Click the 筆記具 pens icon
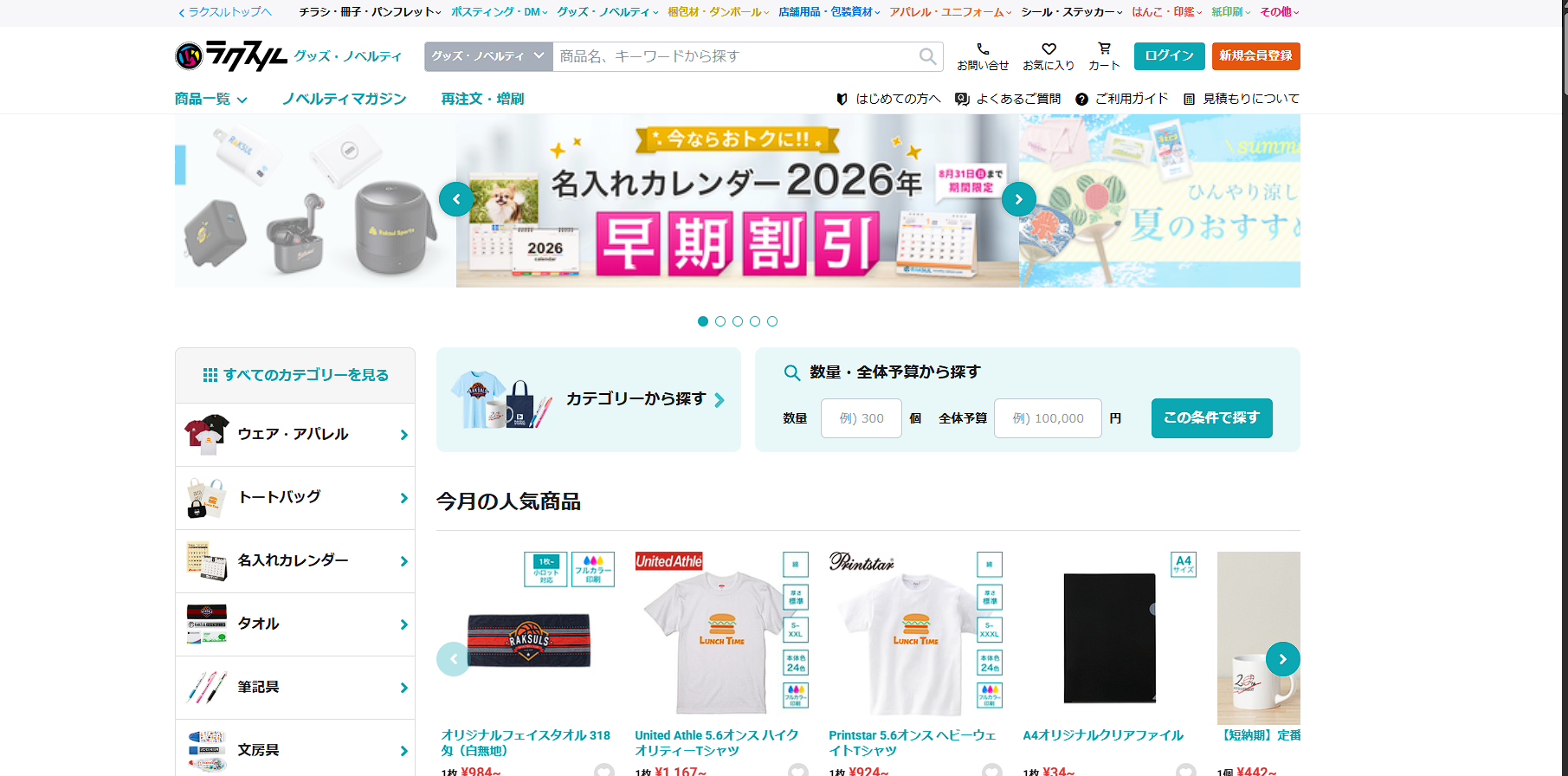The width and height of the screenshot is (1568, 776). pos(207,688)
